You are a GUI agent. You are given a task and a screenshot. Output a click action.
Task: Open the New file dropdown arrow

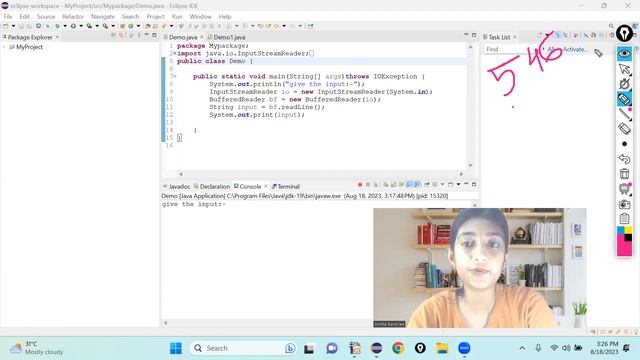coord(13,26)
